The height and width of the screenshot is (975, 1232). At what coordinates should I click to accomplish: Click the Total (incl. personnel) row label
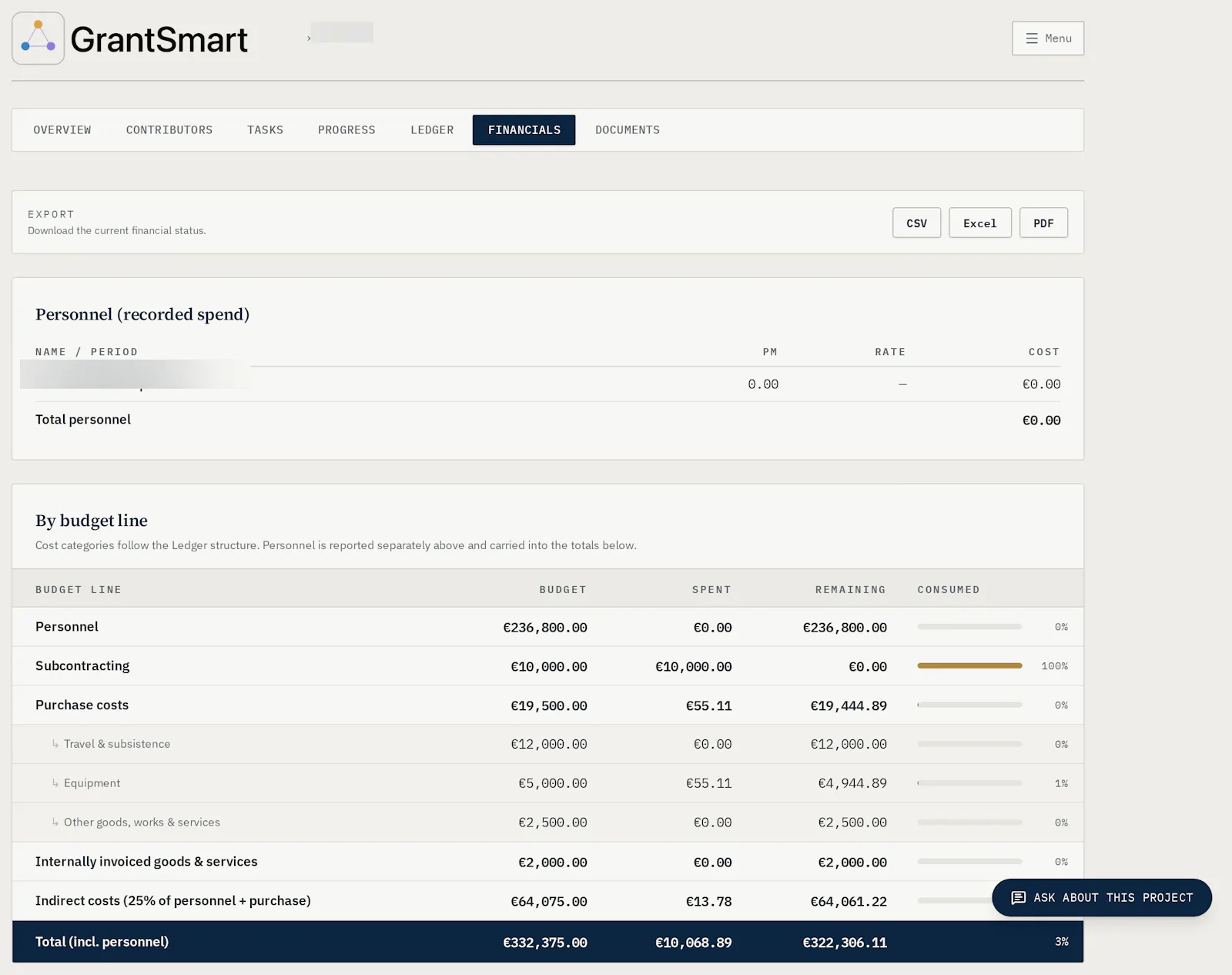(x=102, y=942)
